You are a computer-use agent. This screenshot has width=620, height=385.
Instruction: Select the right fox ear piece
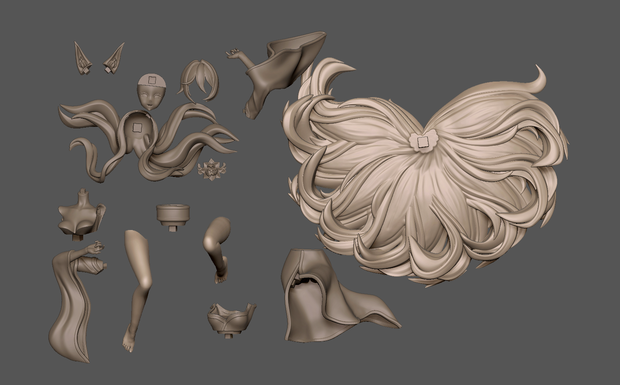114,58
